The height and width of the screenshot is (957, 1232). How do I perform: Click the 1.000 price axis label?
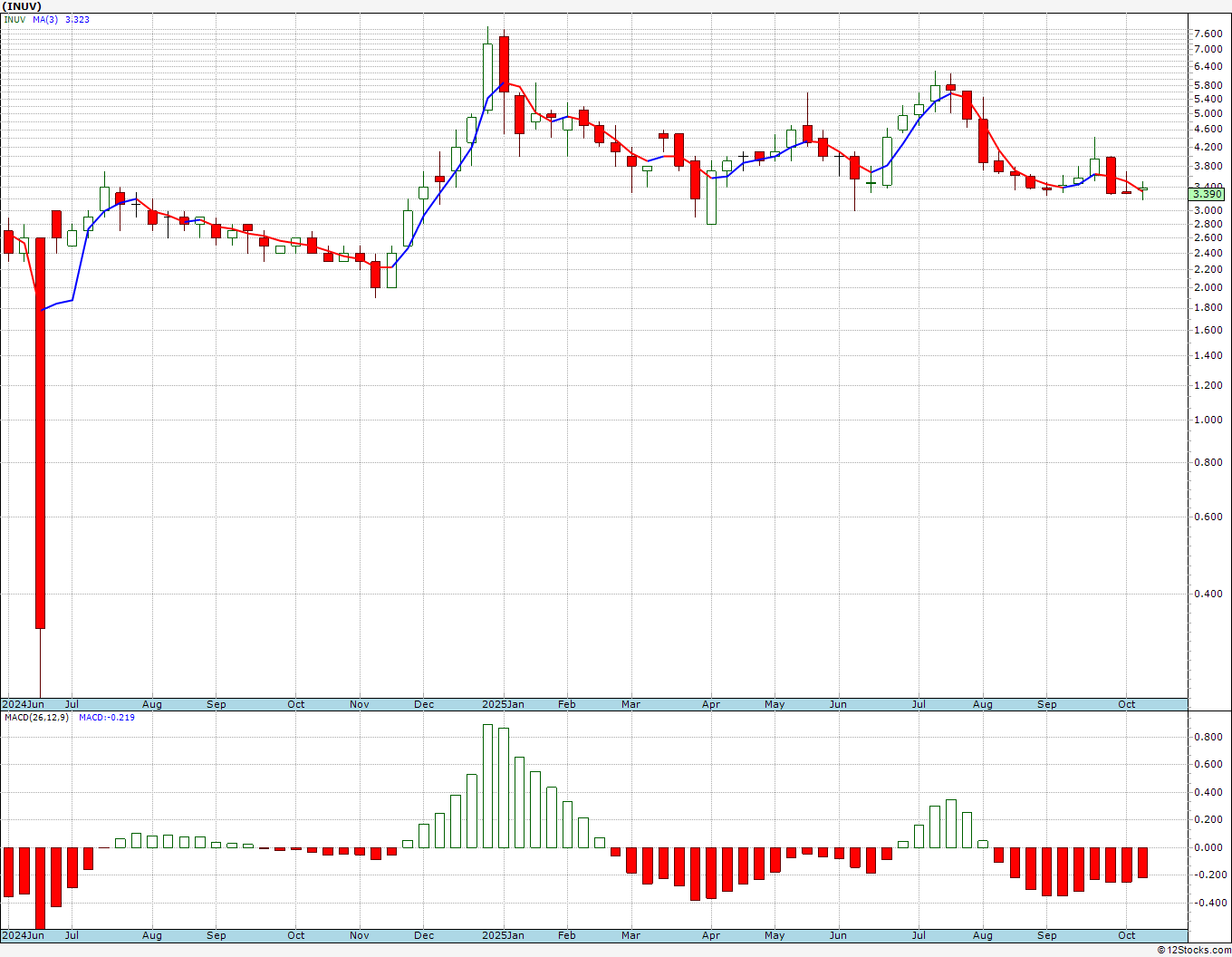coord(1208,420)
